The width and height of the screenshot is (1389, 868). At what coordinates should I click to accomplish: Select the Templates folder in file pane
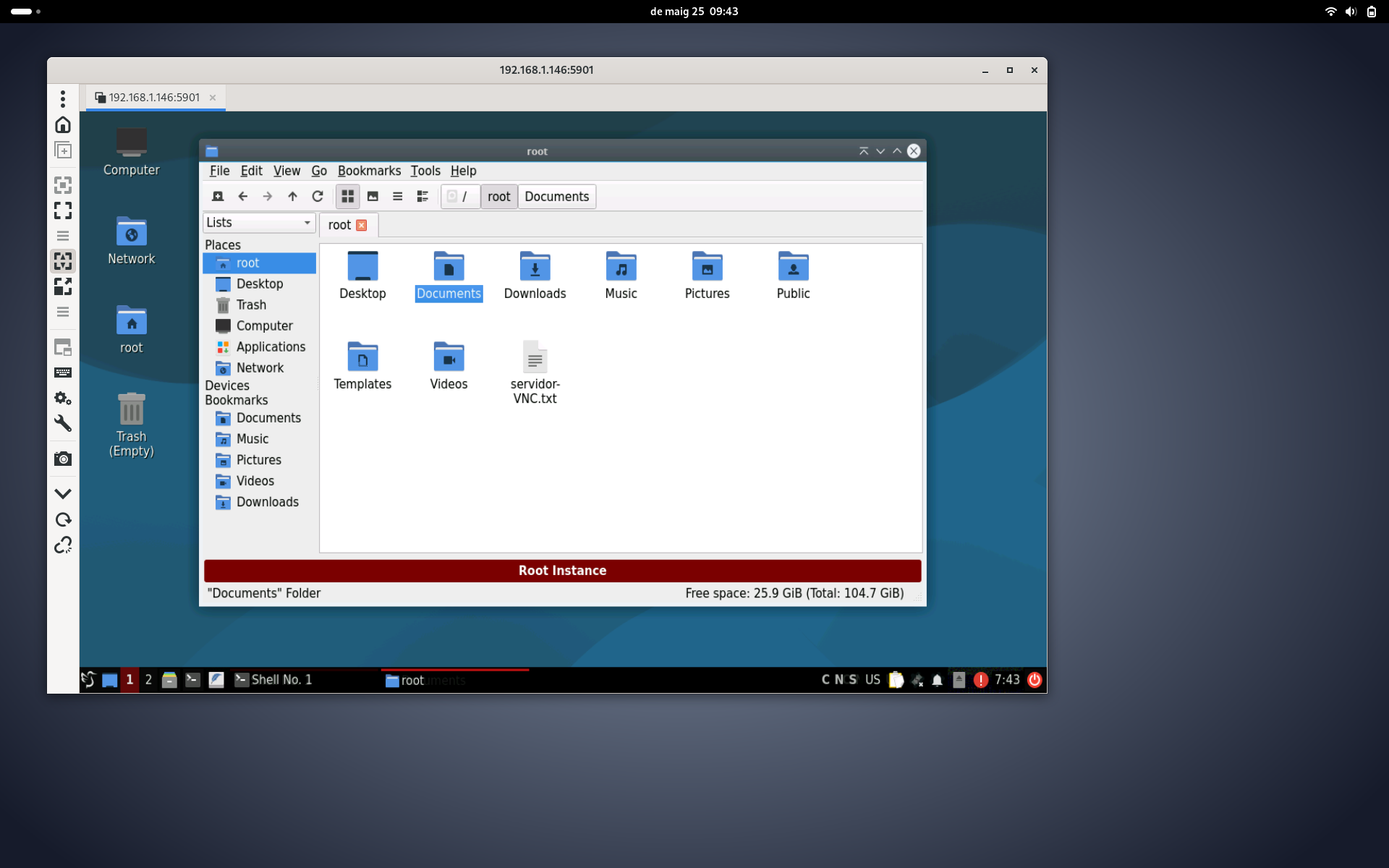(x=362, y=365)
